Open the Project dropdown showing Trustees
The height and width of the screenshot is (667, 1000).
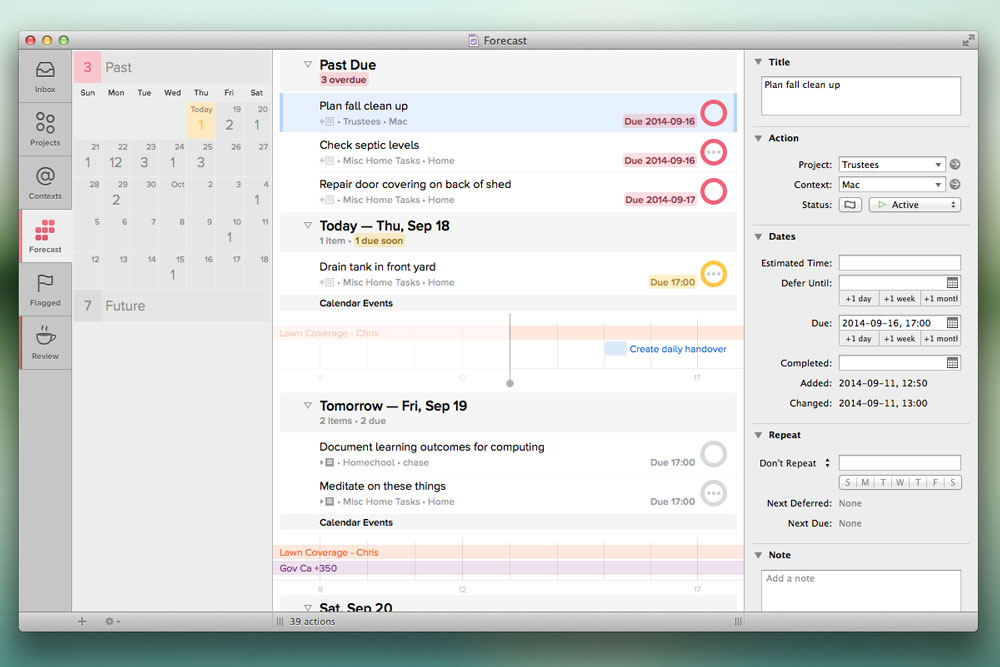(892, 165)
